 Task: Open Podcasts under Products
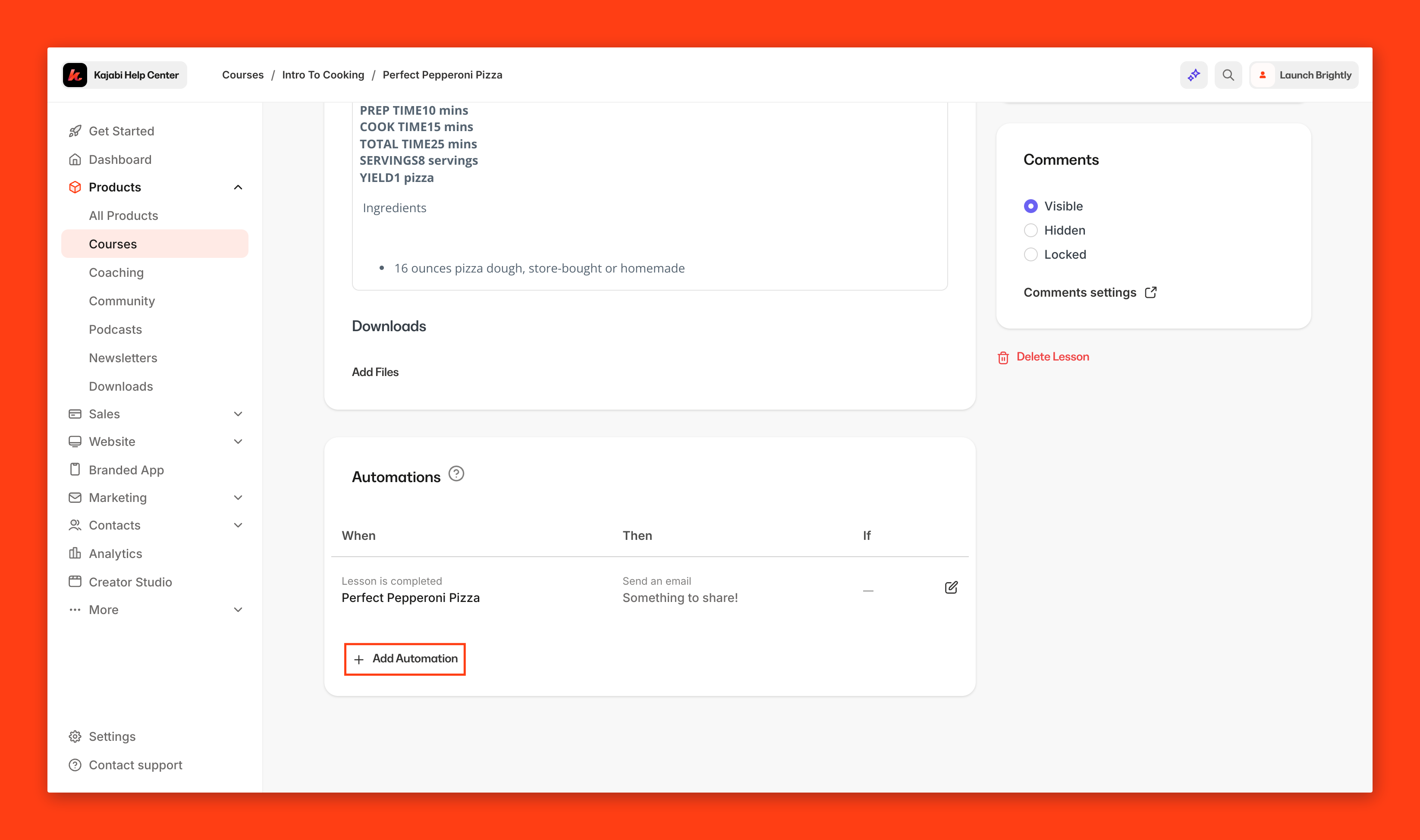[115, 329]
